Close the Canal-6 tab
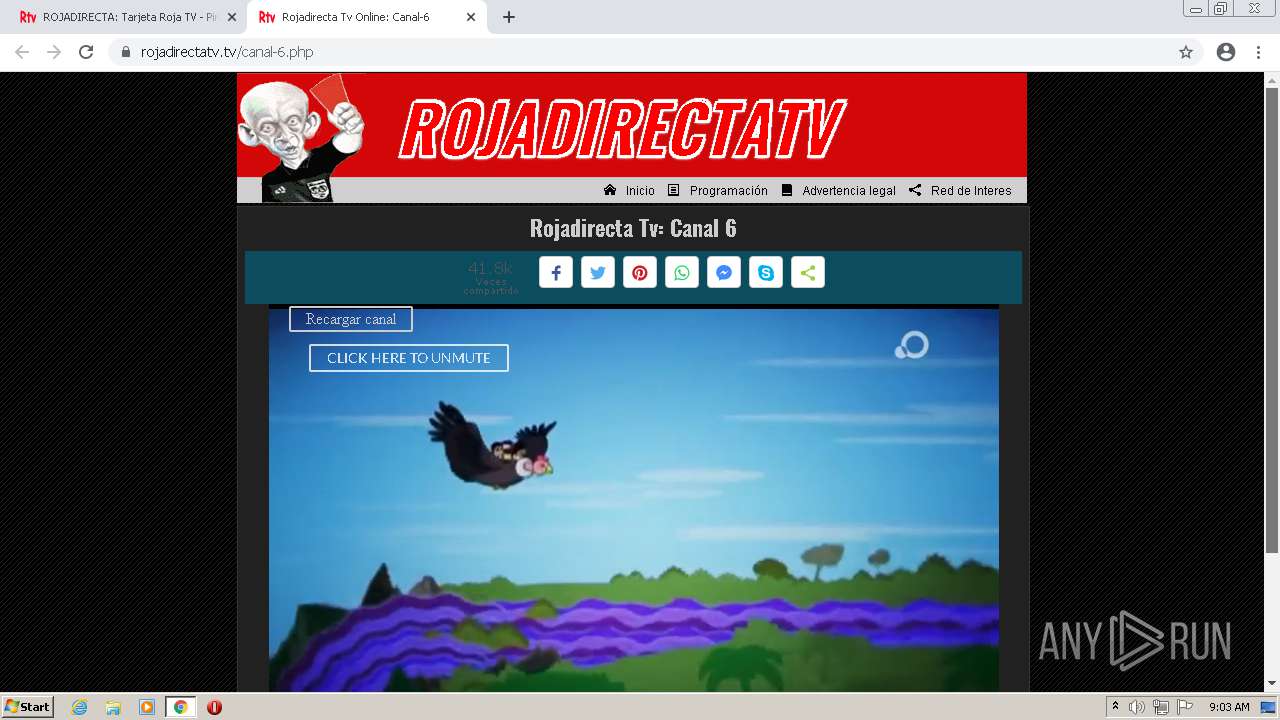The width and height of the screenshot is (1280, 720). tap(471, 17)
